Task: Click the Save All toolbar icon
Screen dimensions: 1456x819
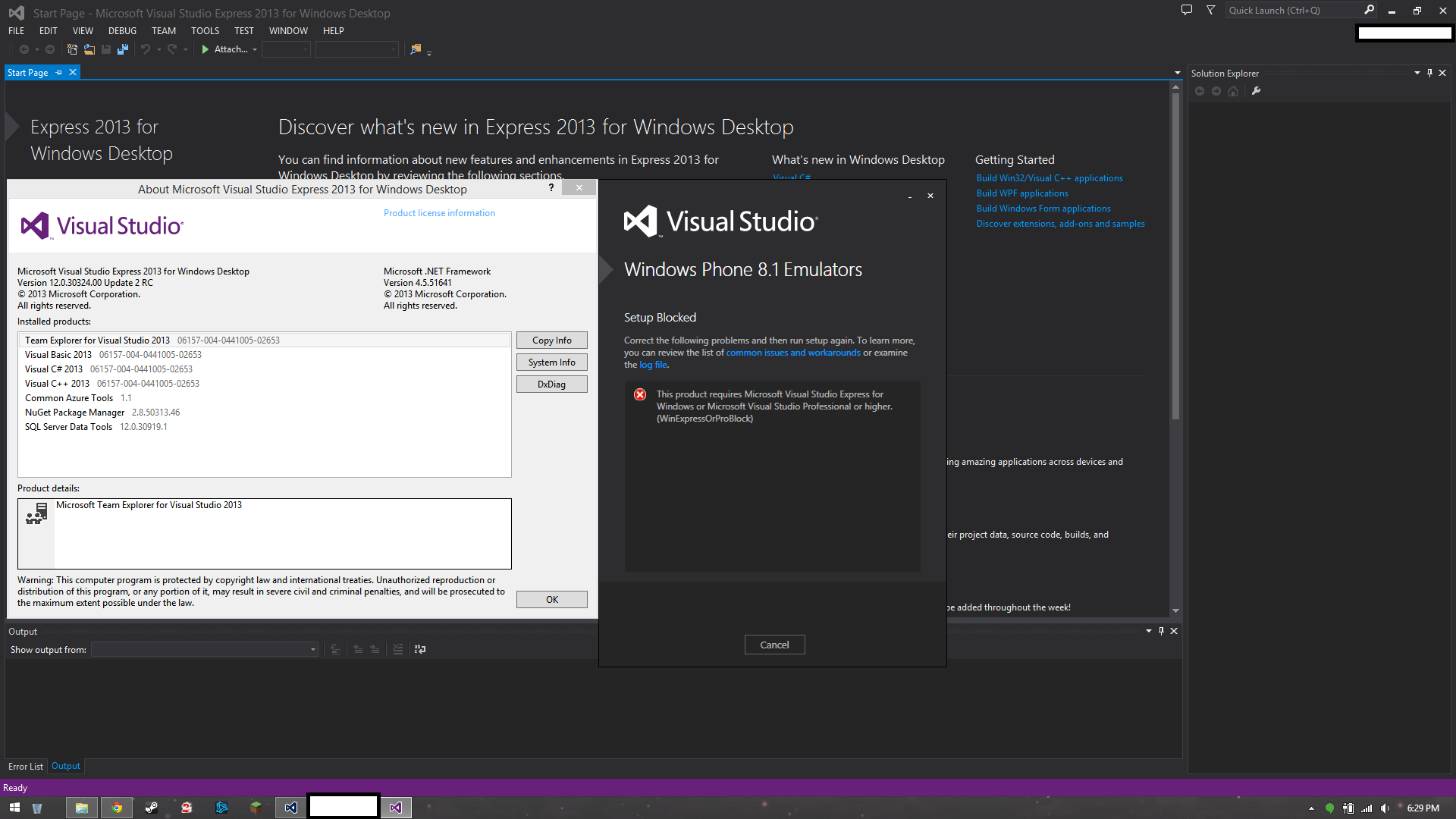Action: pyautogui.click(x=123, y=49)
